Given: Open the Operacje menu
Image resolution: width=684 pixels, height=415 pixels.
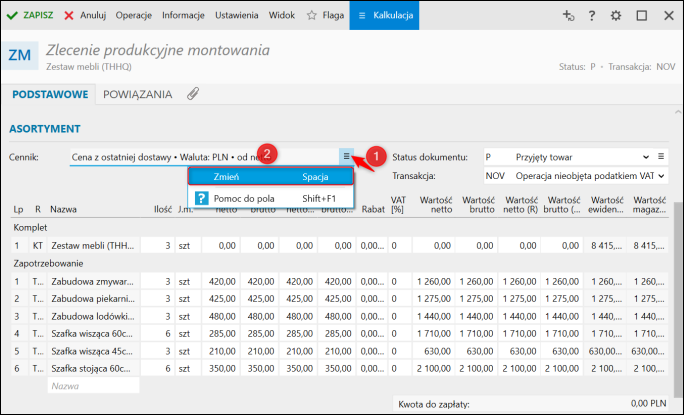Looking at the screenshot, I should [134, 16].
